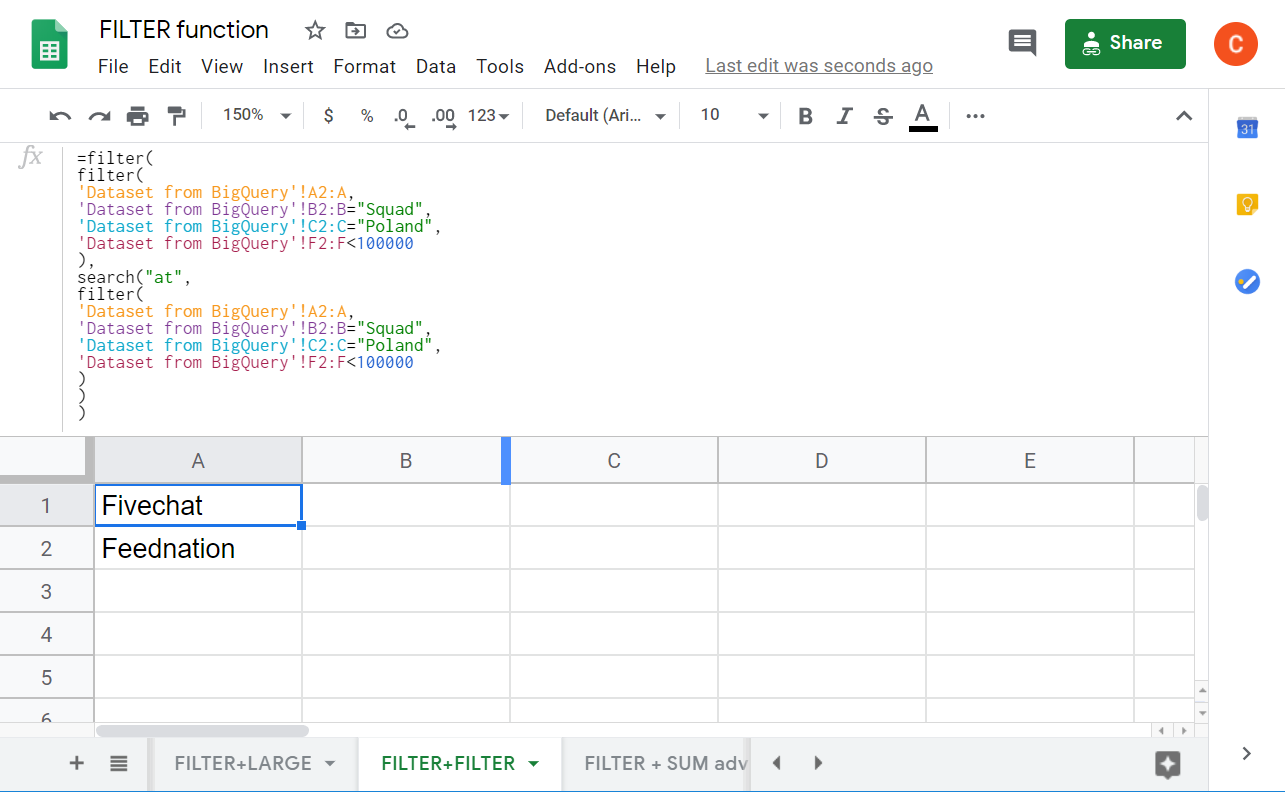Viewport: 1285px width, 792px height.
Task: Toggle italic formatting
Action: (844, 115)
